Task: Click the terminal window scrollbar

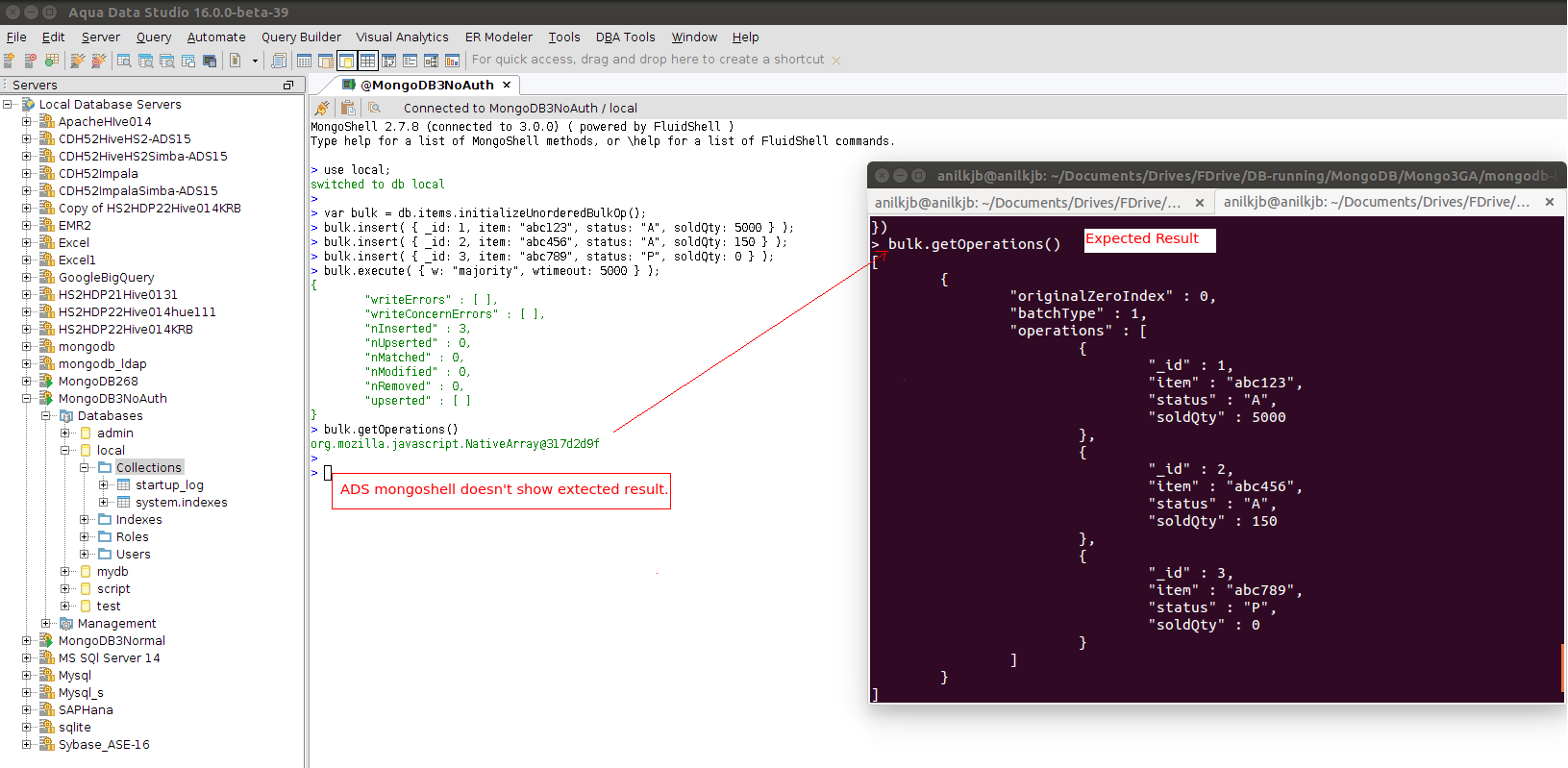Action: [x=1563, y=667]
